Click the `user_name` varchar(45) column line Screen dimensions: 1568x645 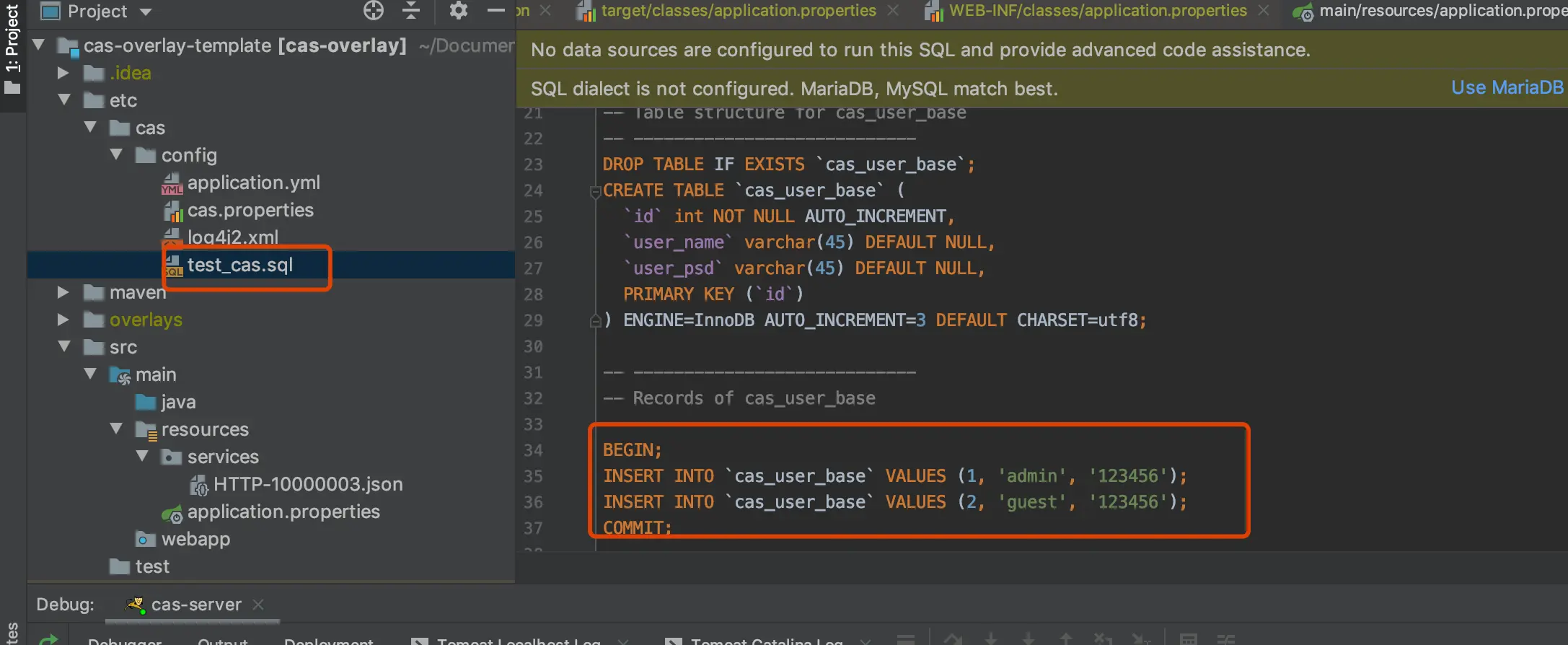point(809,242)
